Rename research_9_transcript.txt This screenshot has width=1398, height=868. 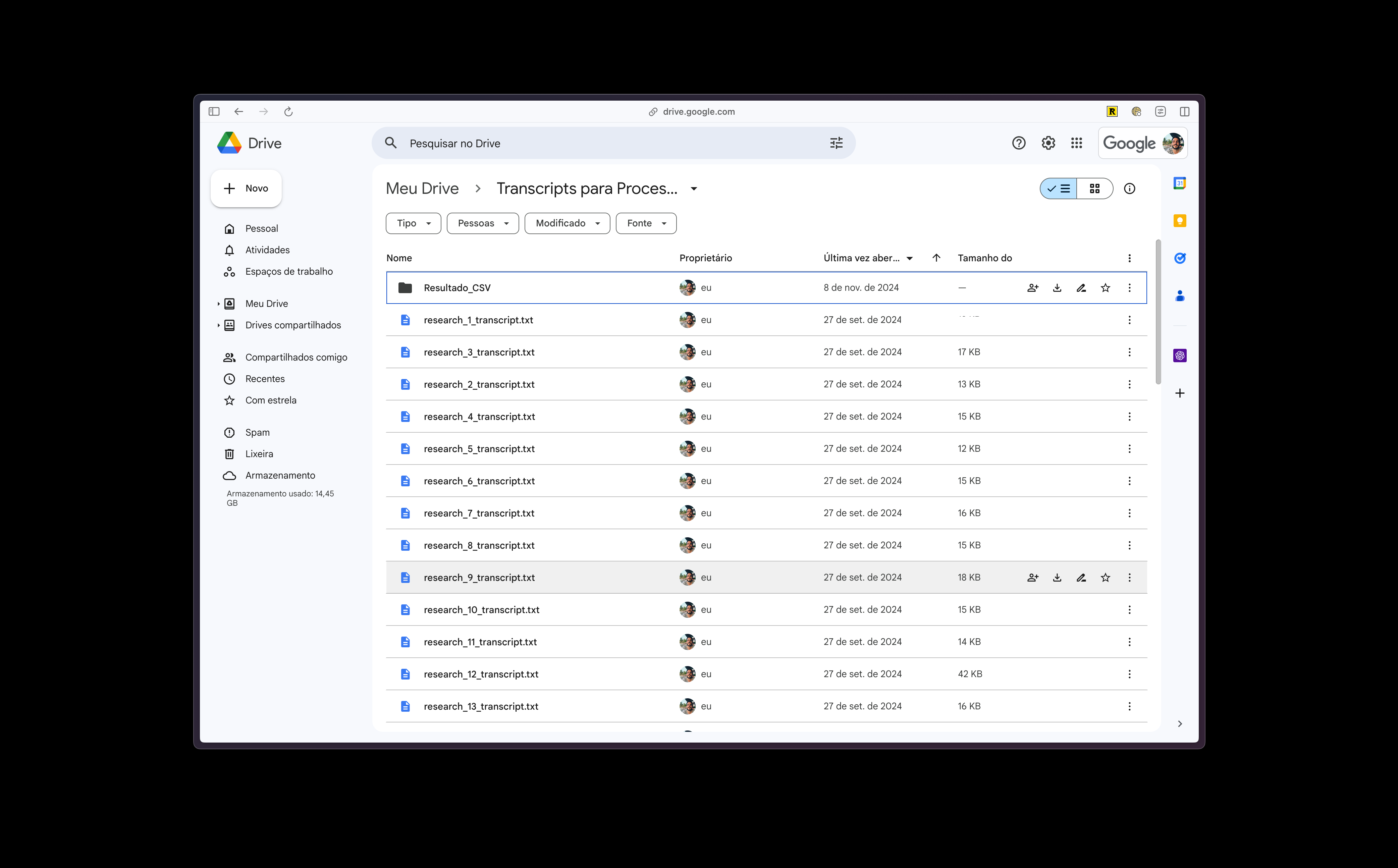tap(1081, 578)
